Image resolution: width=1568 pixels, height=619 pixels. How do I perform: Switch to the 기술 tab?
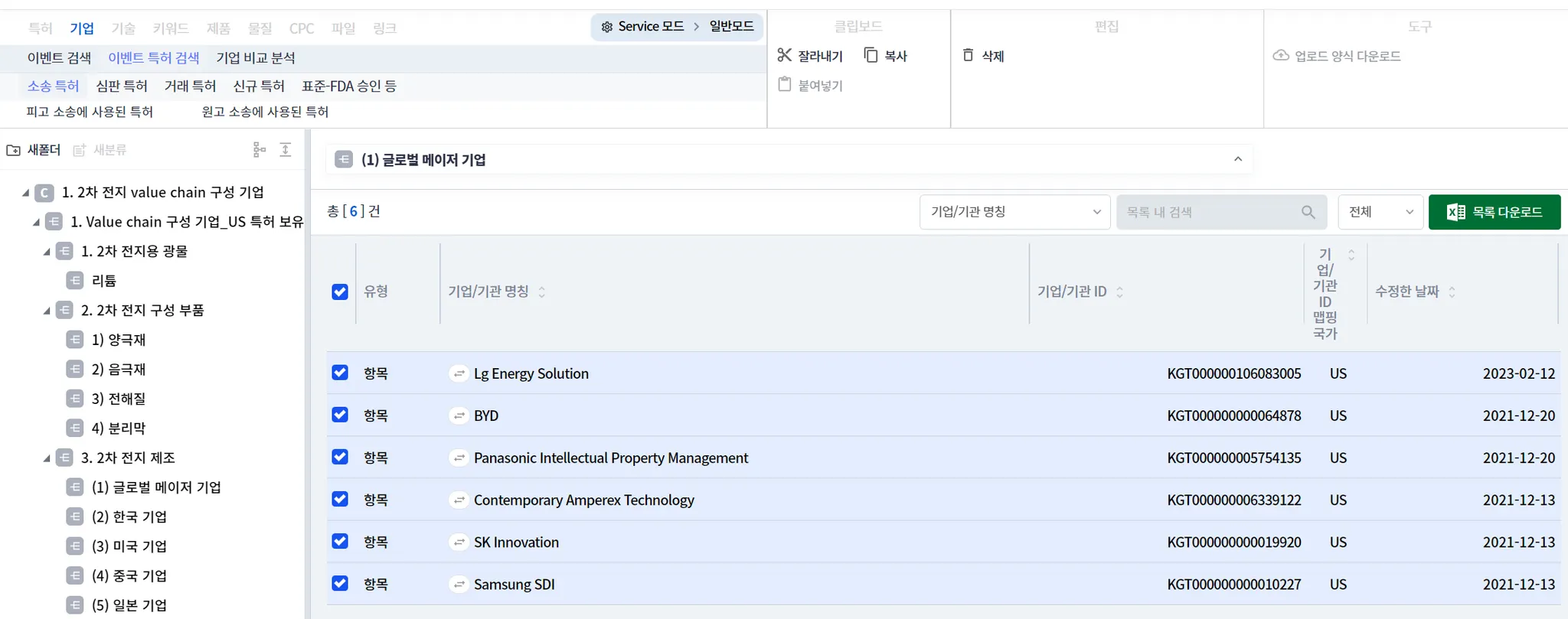(x=123, y=28)
